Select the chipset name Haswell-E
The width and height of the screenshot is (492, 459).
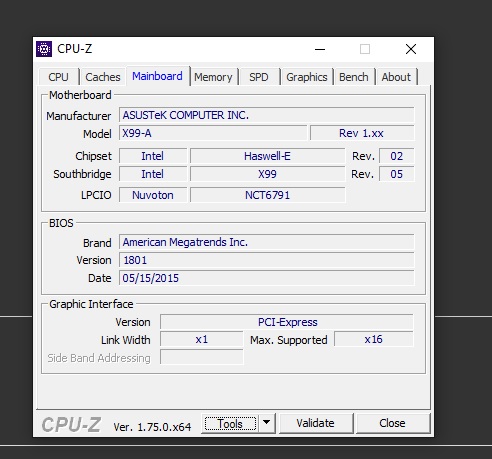(x=267, y=156)
